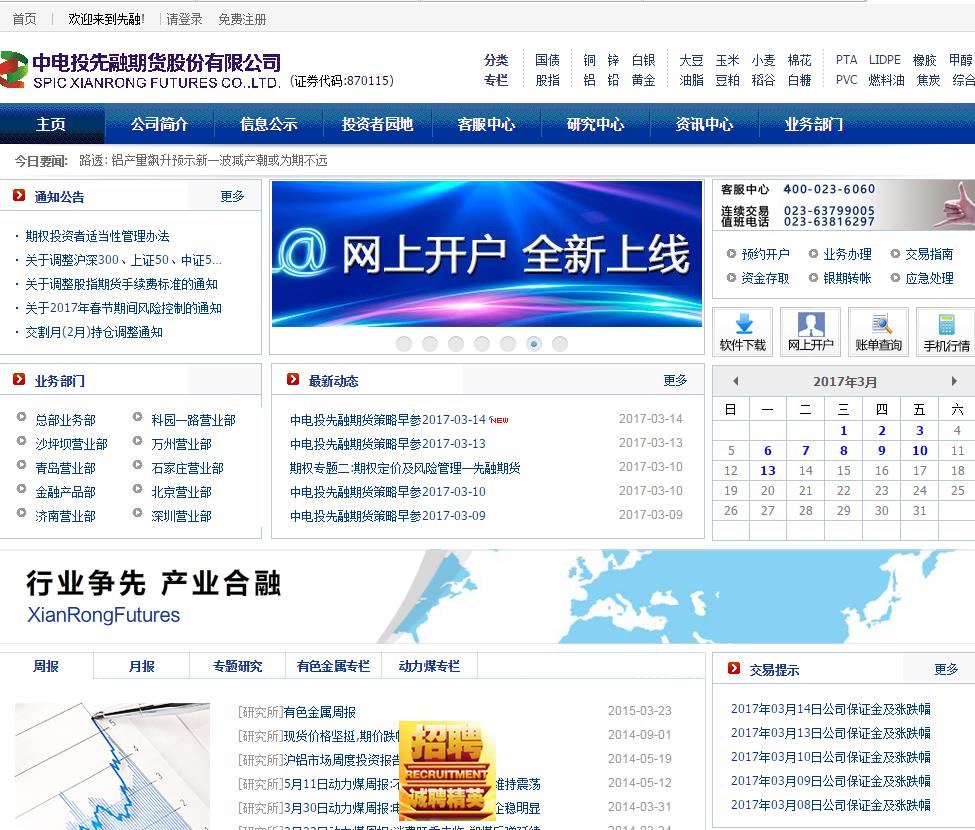Click 更多 in 通知公告 panel
The width and height of the screenshot is (975, 830).
(233, 196)
